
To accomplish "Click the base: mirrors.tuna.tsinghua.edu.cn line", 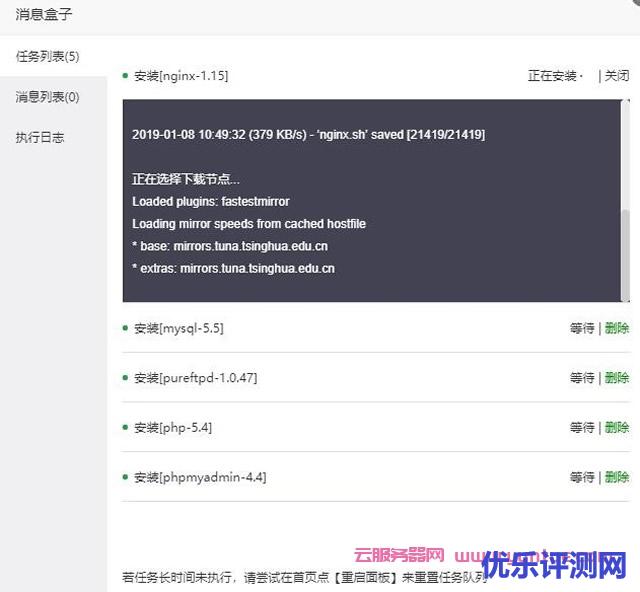I will pos(230,246).
